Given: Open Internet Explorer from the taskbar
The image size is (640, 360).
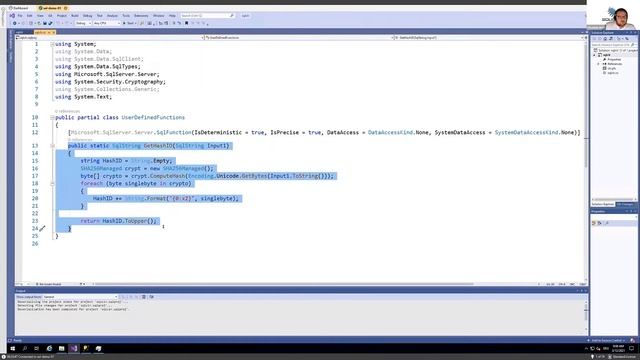Looking at the screenshot, I should pos(49,349).
